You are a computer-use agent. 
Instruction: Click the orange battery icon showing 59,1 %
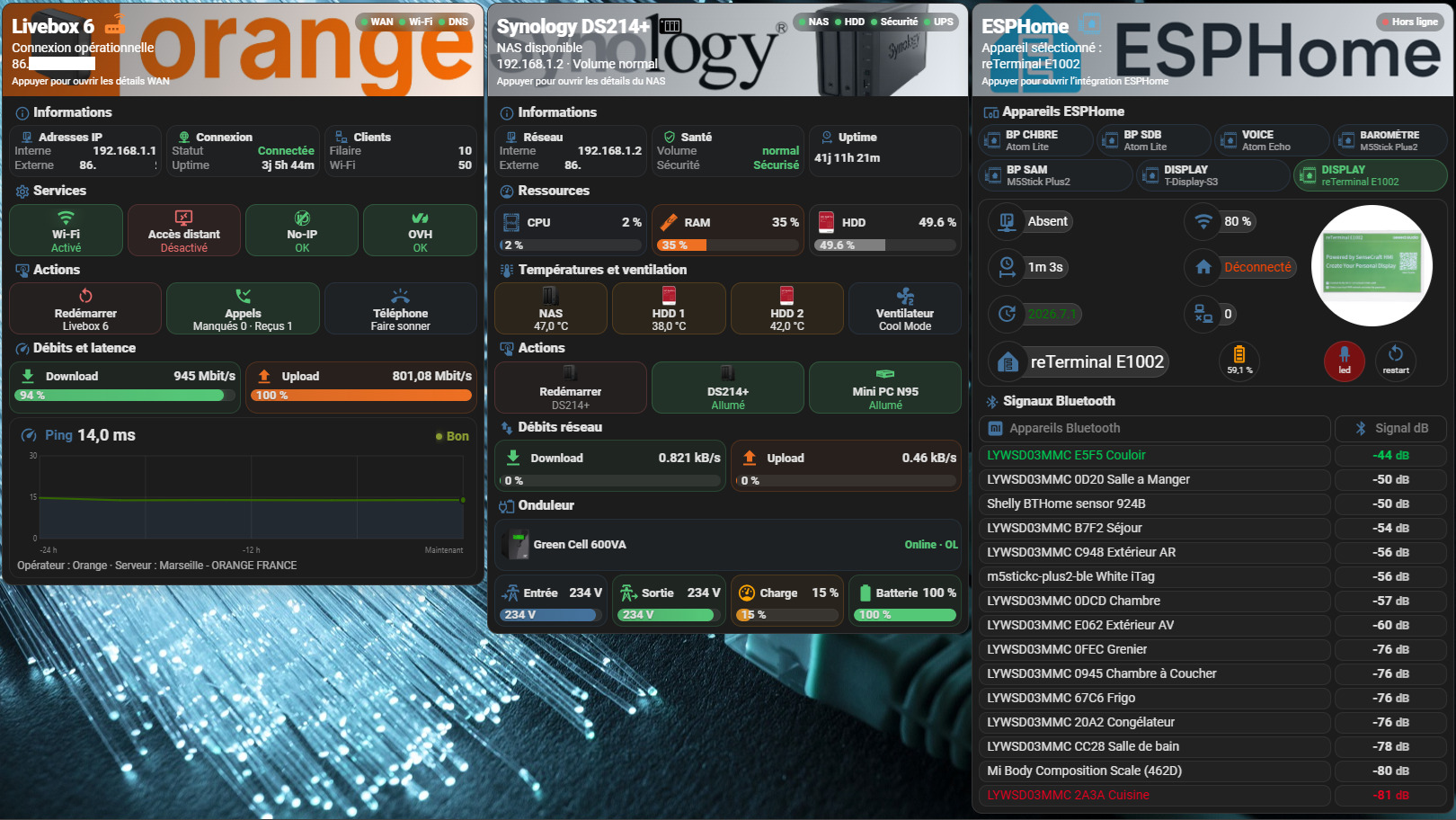[x=1239, y=354]
